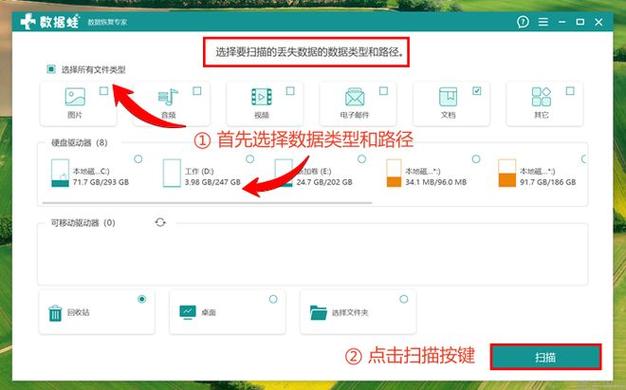The height and width of the screenshot is (390, 626).
Task: Click the 音频 audio type icon
Action: (168, 97)
